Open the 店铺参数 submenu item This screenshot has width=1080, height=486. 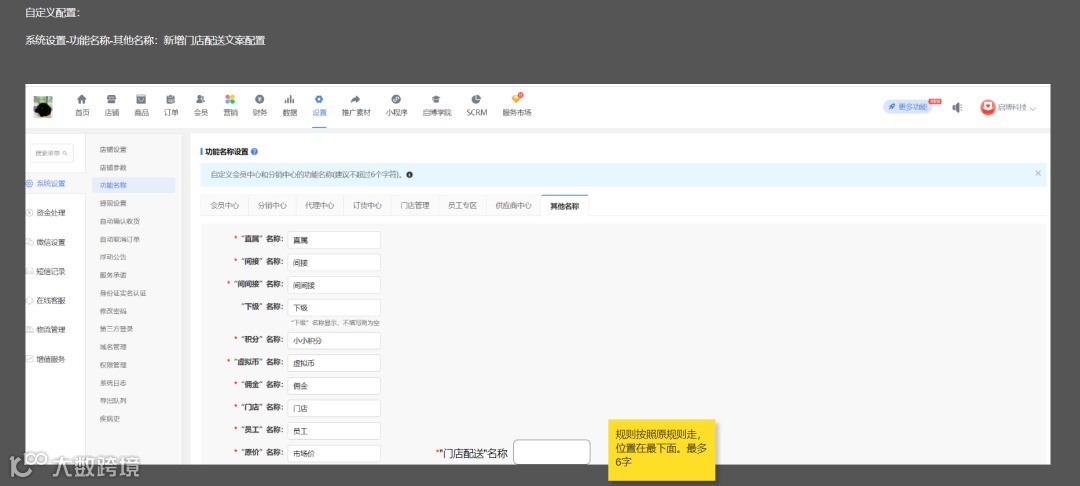(x=113, y=167)
